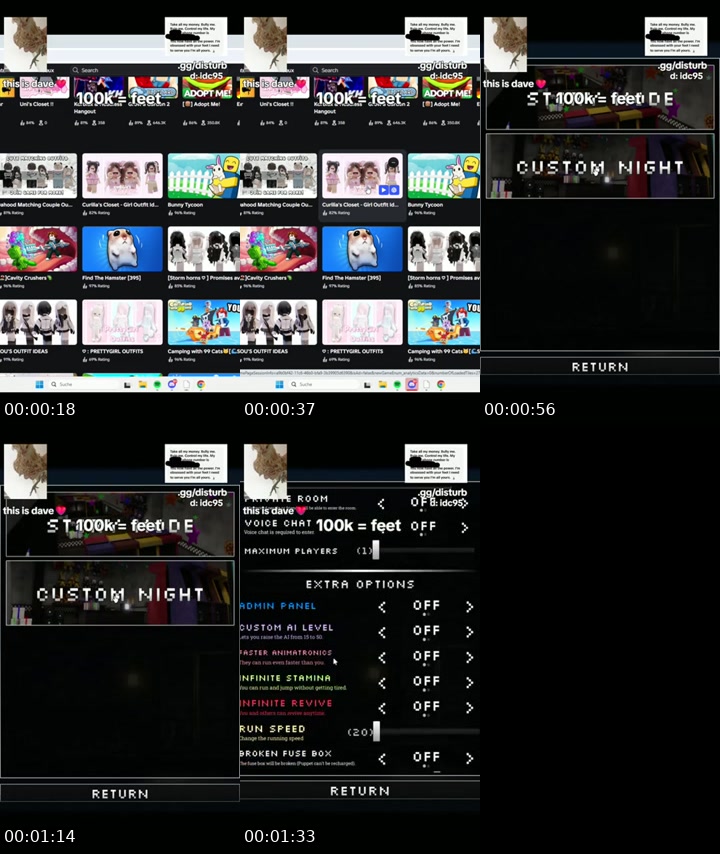
Task: Click the '(20)' run speed value
Action: (x=359, y=732)
